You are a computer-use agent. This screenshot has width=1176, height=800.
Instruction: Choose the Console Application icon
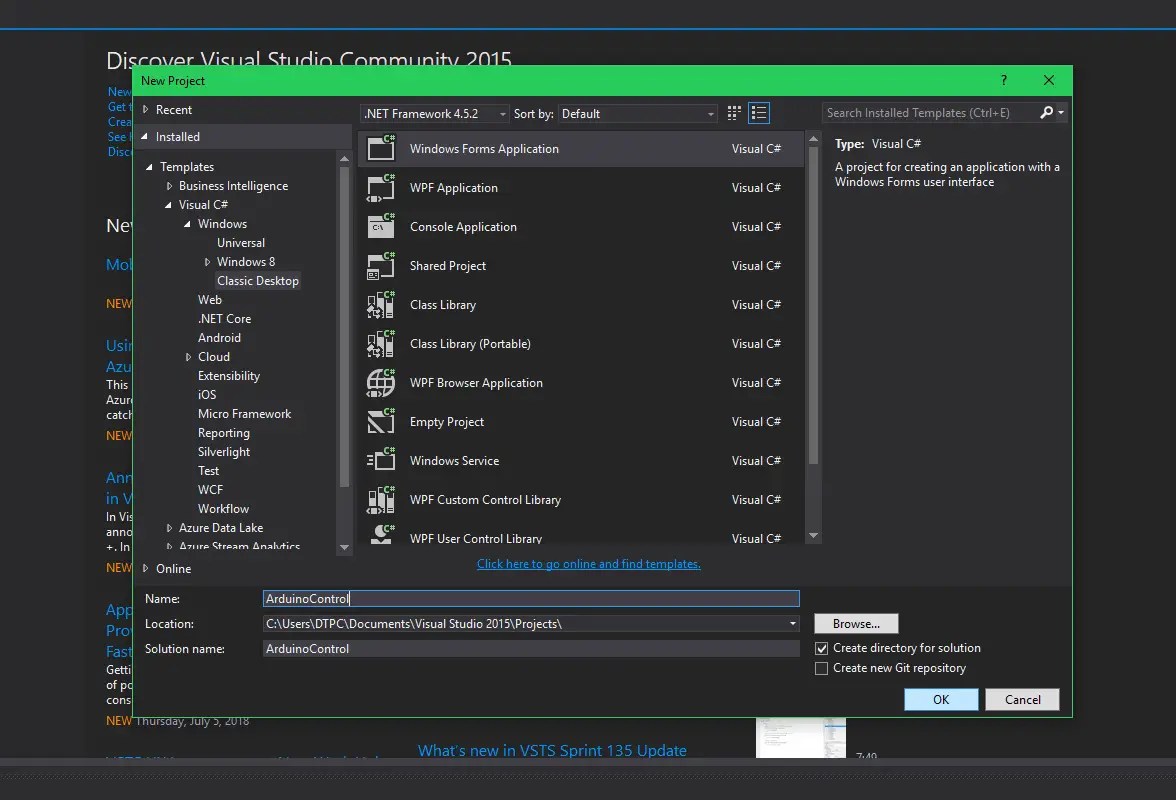click(x=381, y=226)
